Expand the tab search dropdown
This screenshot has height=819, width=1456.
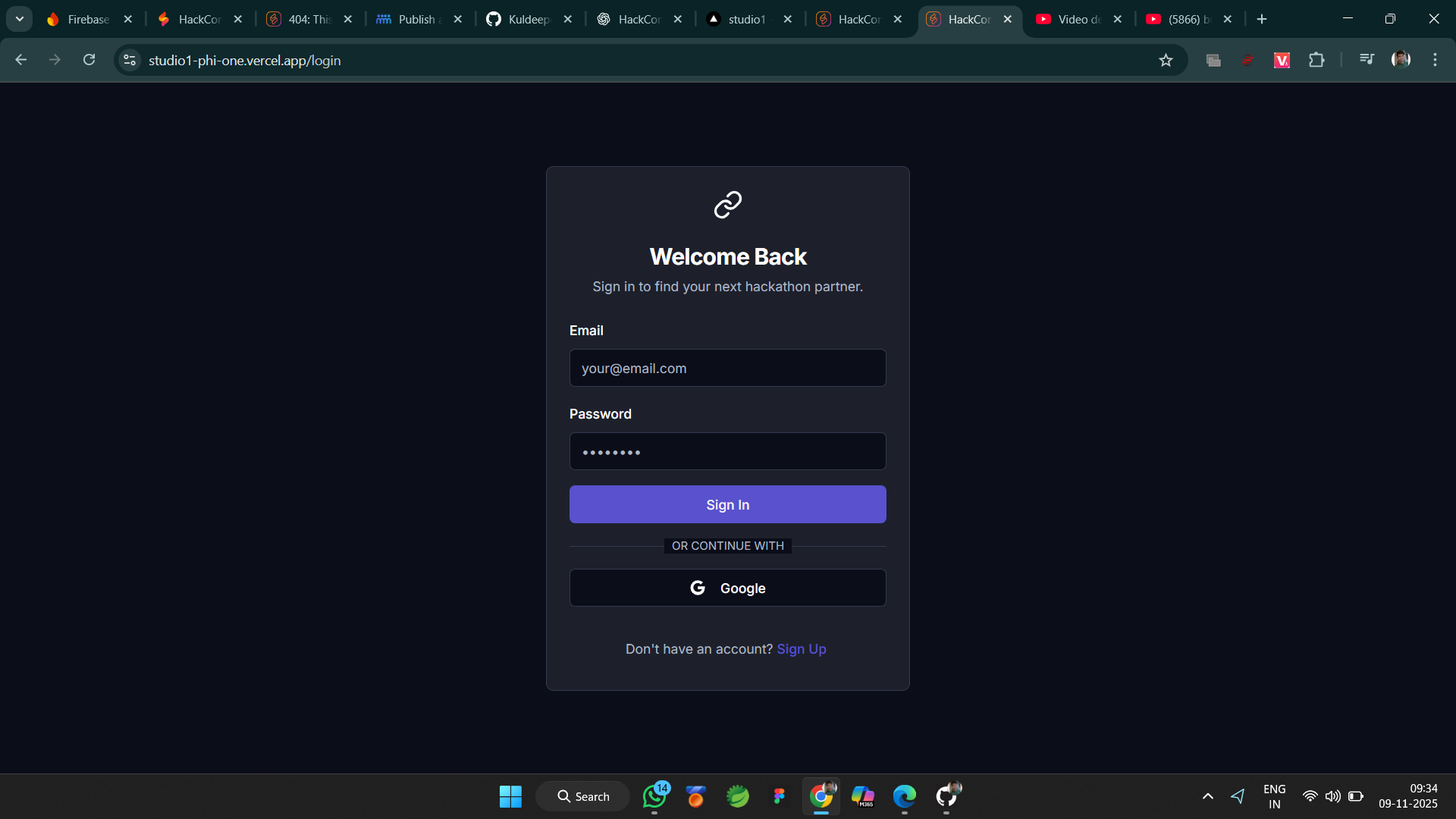(x=19, y=19)
